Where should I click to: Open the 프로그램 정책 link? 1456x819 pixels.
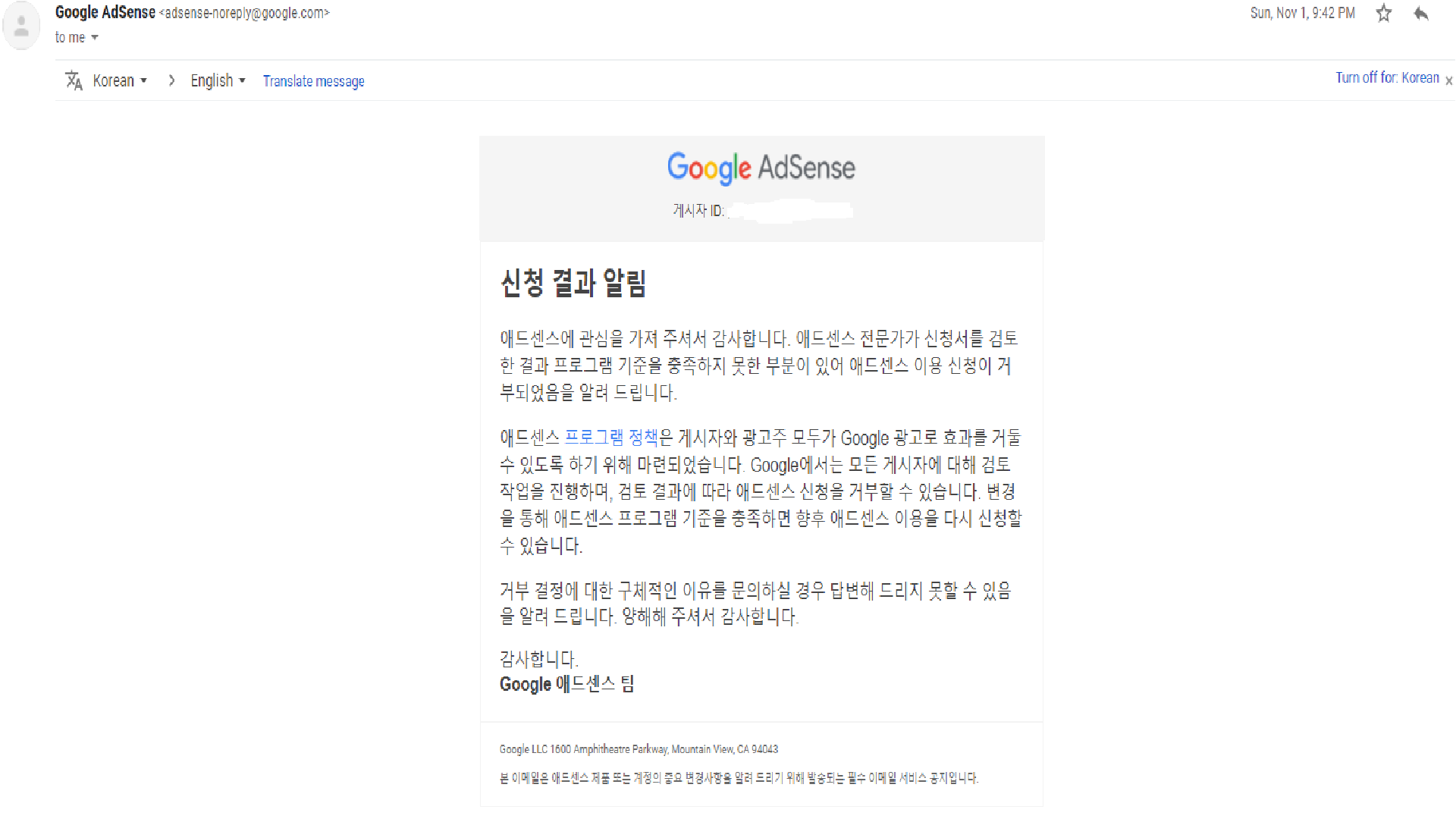pos(611,438)
